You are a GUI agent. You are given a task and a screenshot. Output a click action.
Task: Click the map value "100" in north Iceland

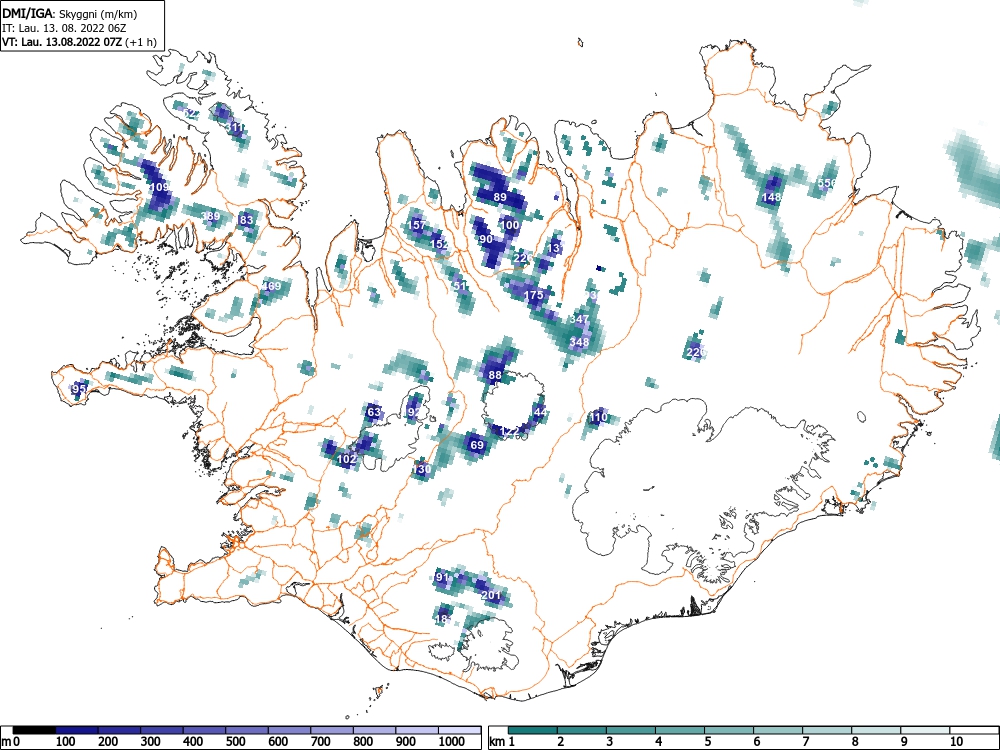pyautogui.click(x=510, y=224)
